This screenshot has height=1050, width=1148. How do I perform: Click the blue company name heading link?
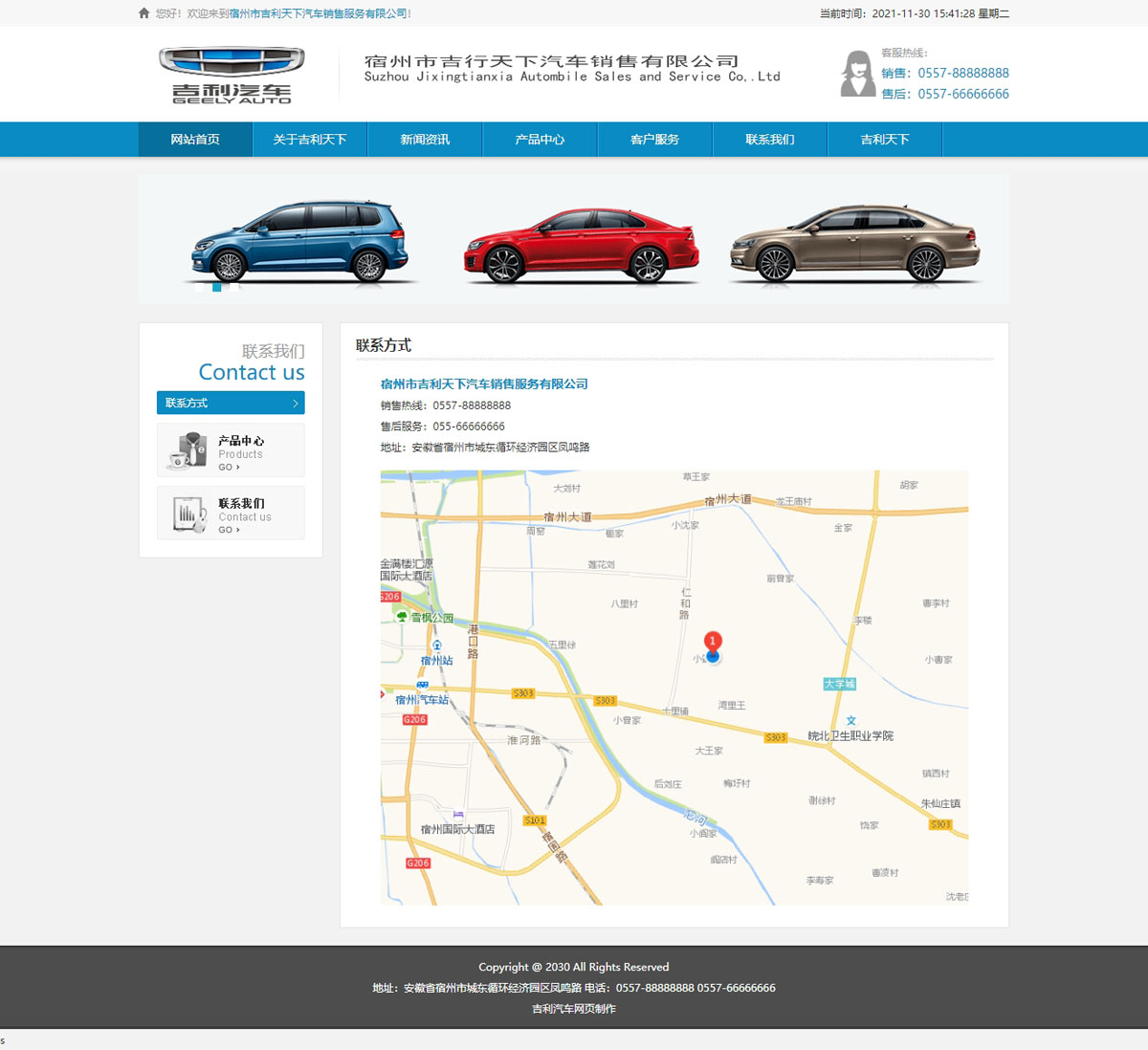click(484, 384)
